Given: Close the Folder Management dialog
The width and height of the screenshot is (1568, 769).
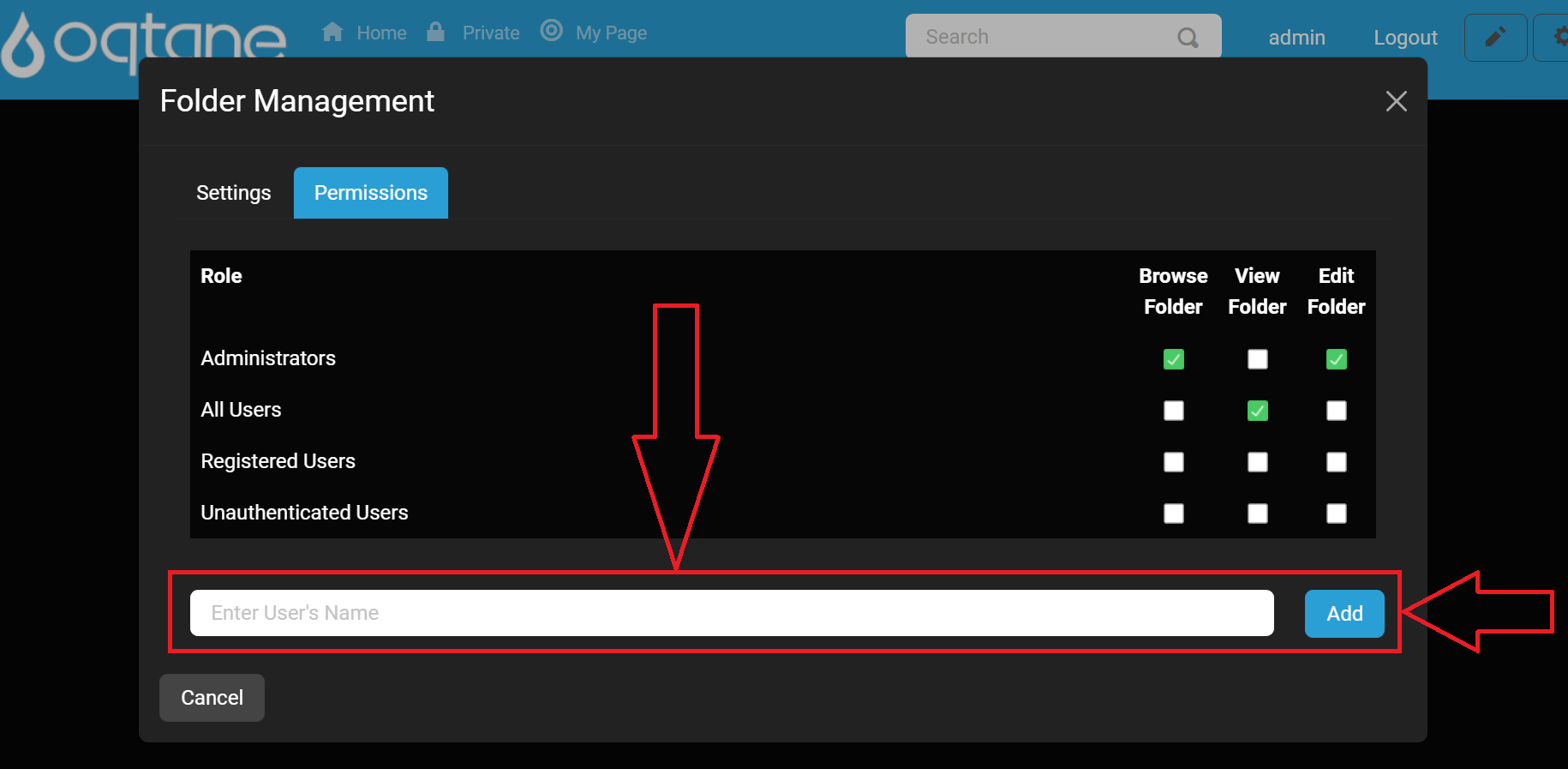Looking at the screenshot, I should [1396, 101].
